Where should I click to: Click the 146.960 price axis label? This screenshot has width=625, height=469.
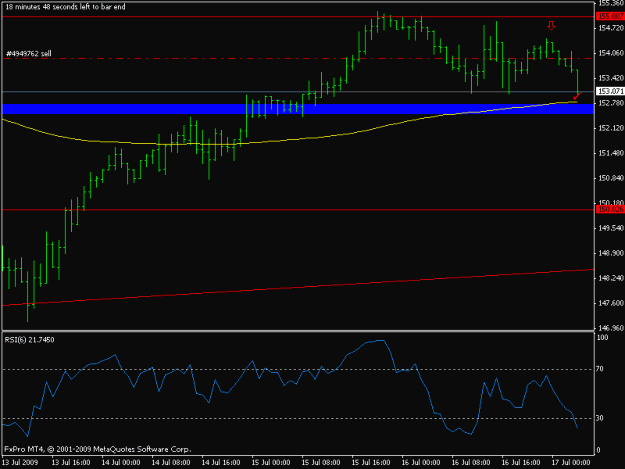[x=611, y=328]
